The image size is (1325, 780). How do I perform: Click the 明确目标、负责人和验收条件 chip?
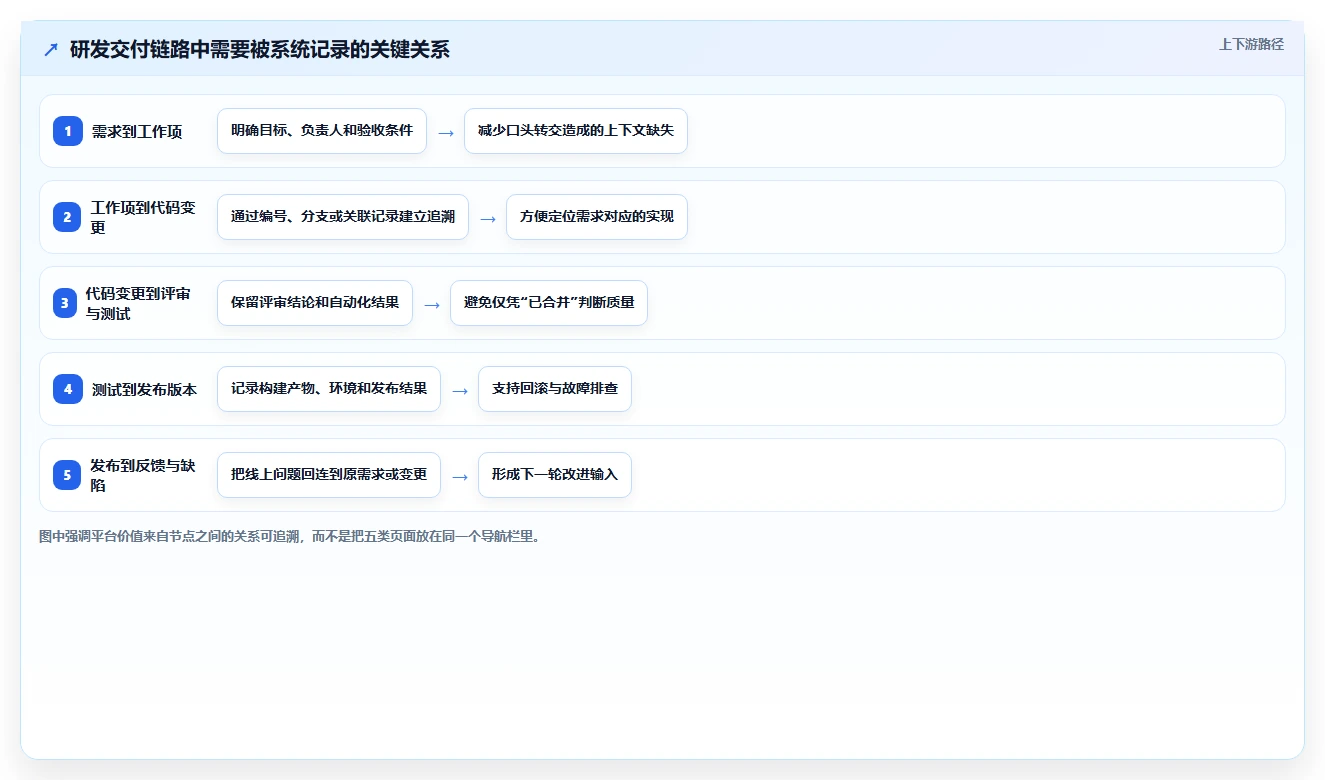[x=322, y=131]
